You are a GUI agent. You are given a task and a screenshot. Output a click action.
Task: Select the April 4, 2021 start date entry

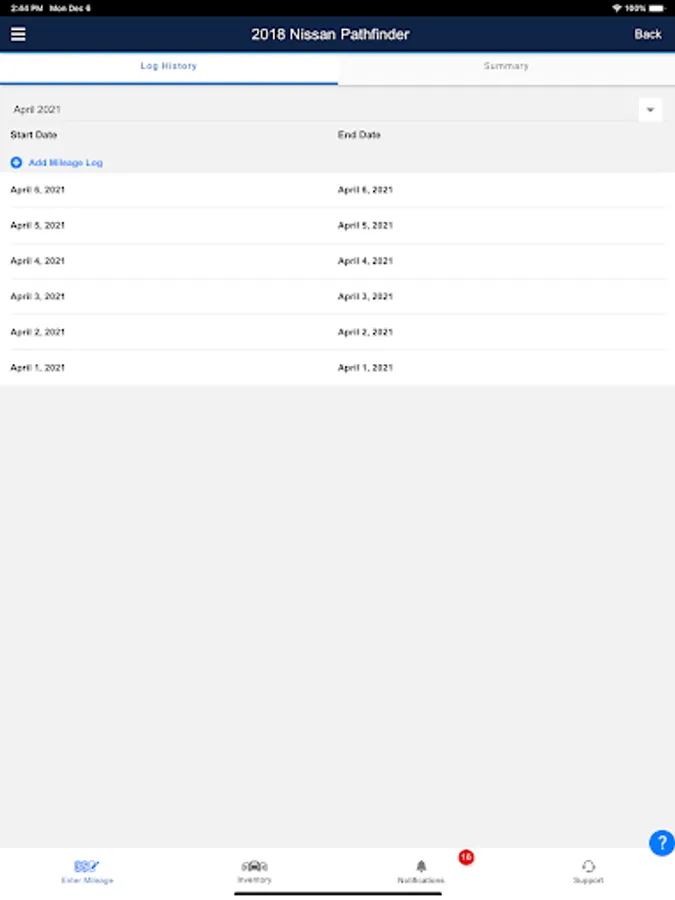[x=37, y=261]
